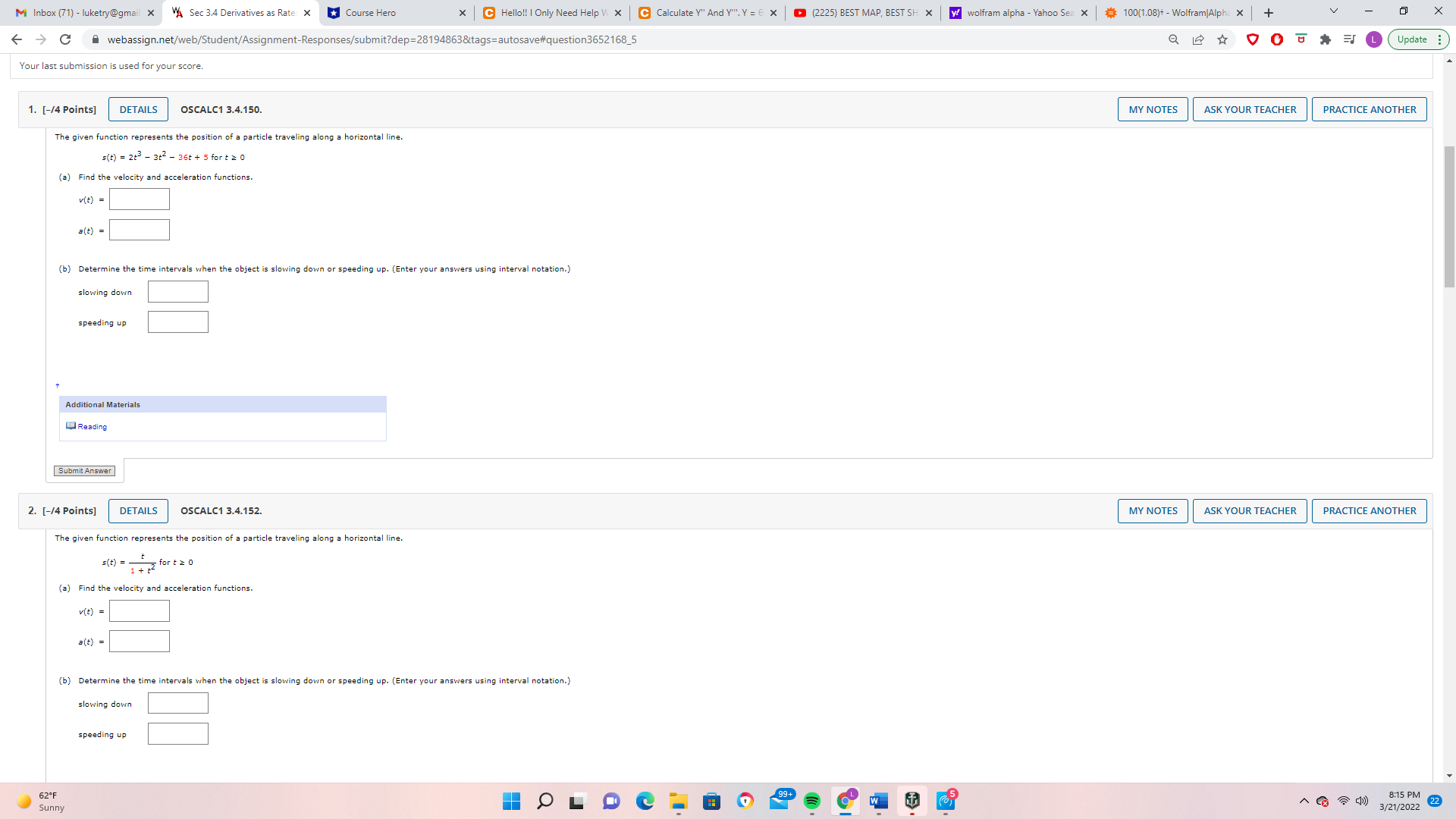Expand DETAILS for question 1

pos(138,109)
